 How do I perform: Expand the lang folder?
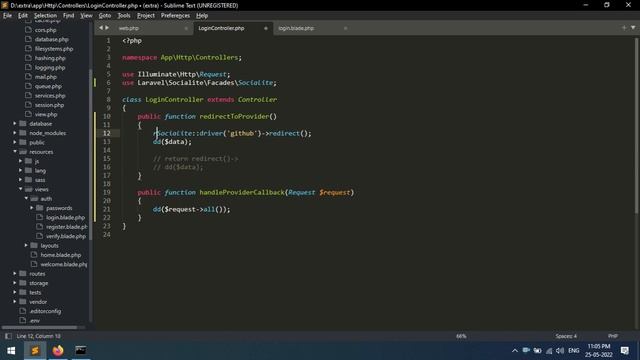(20, 170)
